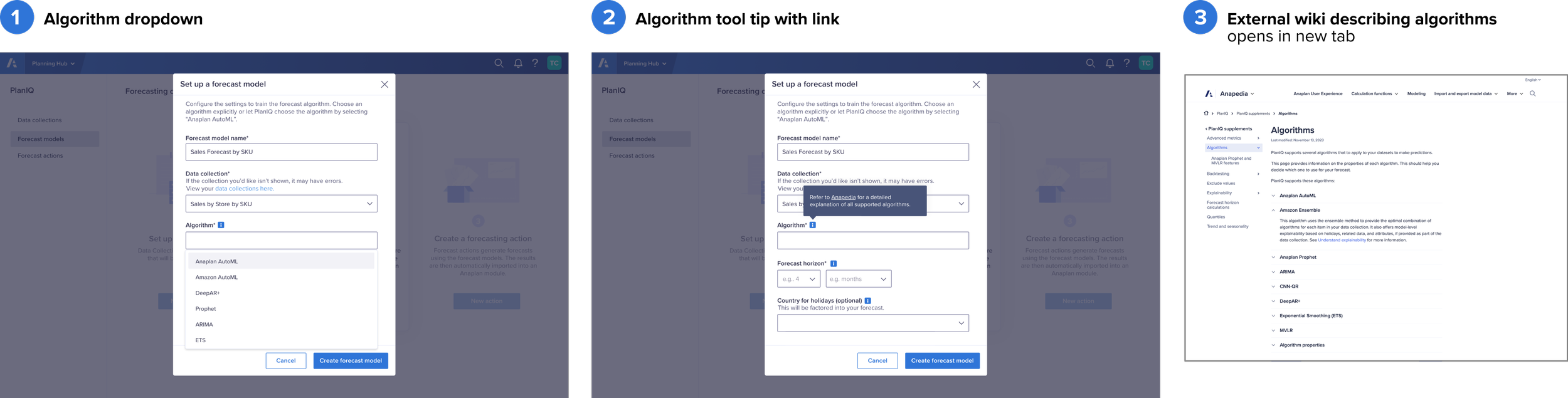
Task: Open the TC user avatar in the tool tip panel
Action: point(1146,63)
